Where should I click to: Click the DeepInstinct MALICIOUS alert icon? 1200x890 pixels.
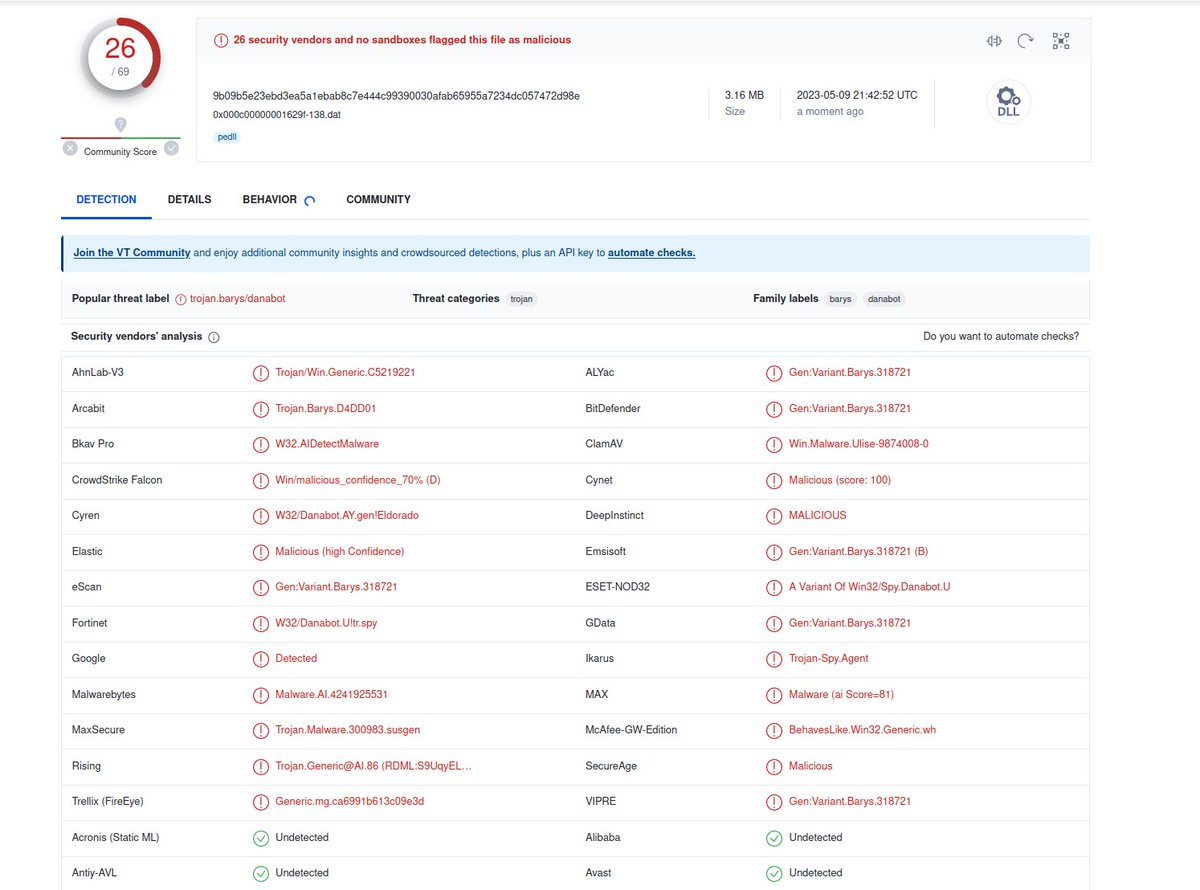pyautogui.click(x=773, y=516)
